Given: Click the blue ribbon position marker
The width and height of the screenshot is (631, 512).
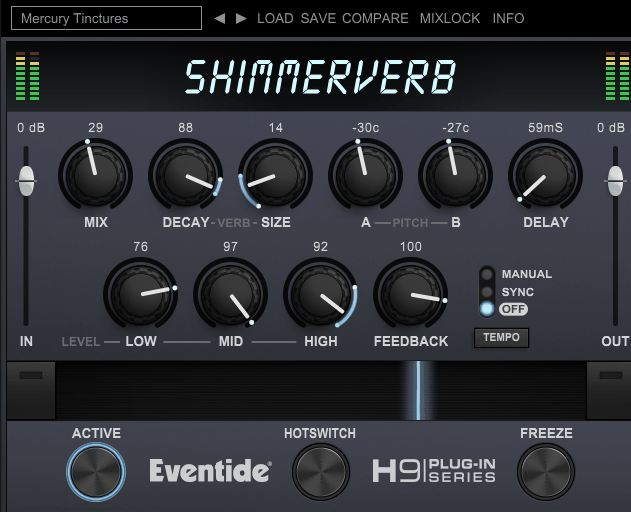Looking at the screenshot, I should [x=418, y=390].
